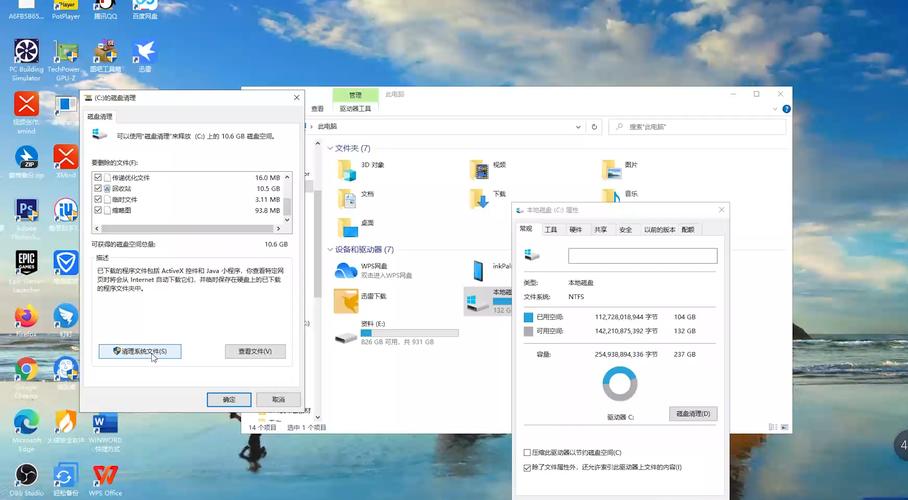Open the 资料 (E:) drive

(x=346, y=331)
